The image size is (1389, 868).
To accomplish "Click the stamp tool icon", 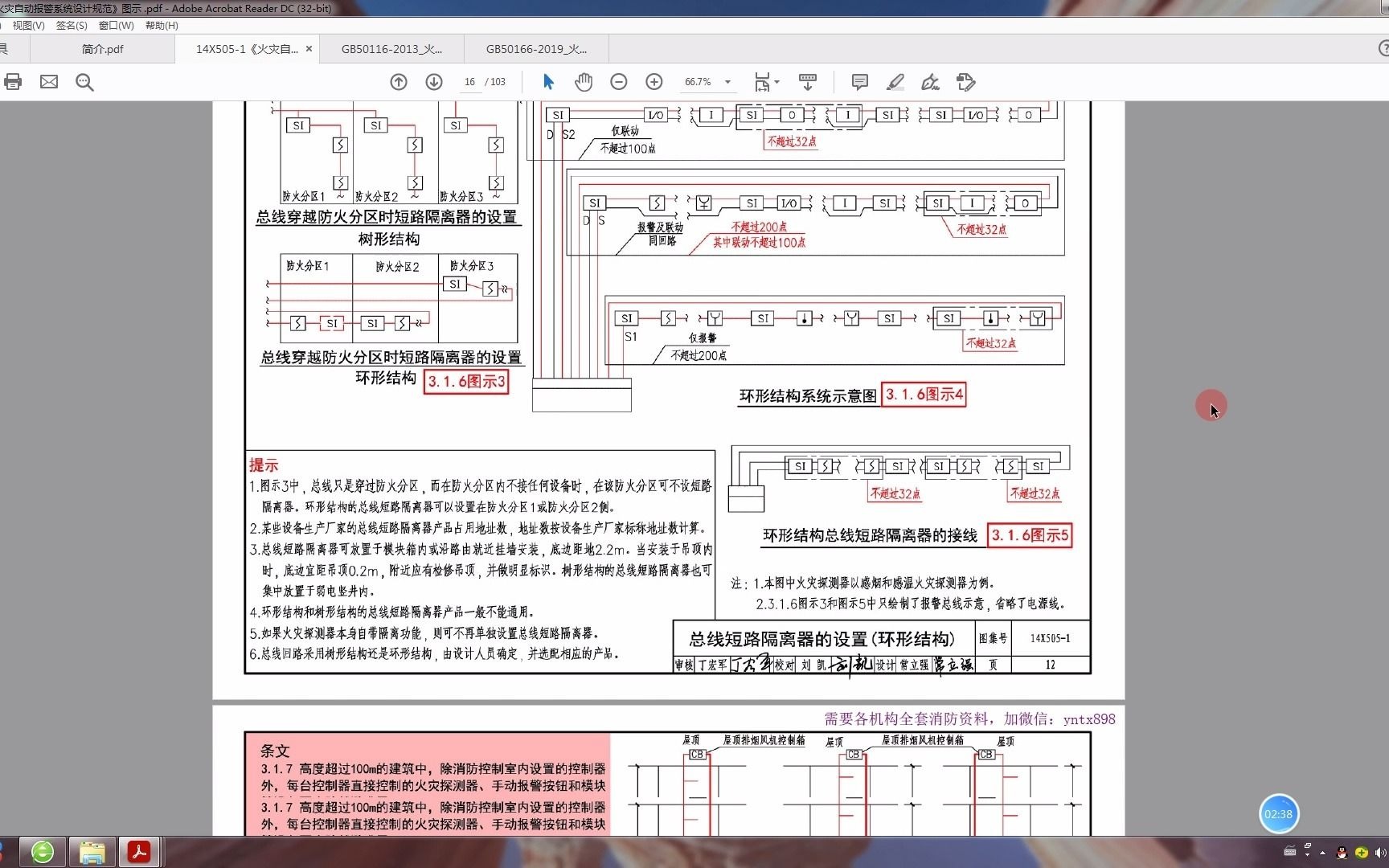I will [965, 82].
